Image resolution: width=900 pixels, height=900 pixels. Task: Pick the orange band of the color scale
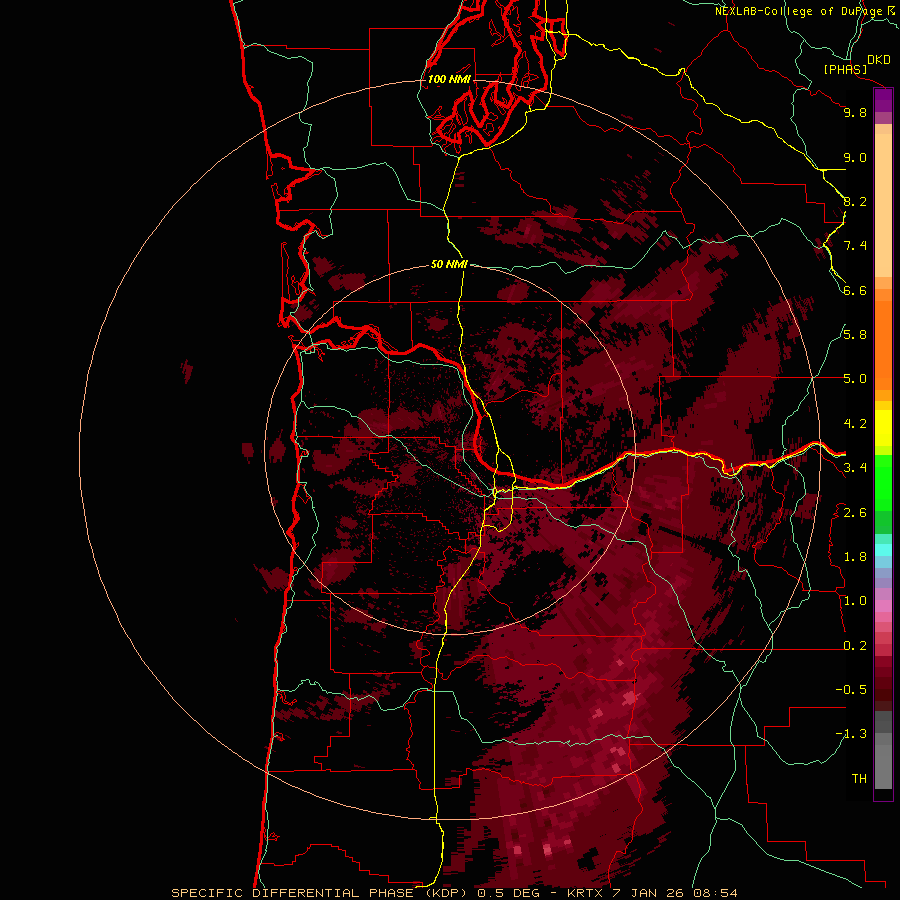pos(883,344)
